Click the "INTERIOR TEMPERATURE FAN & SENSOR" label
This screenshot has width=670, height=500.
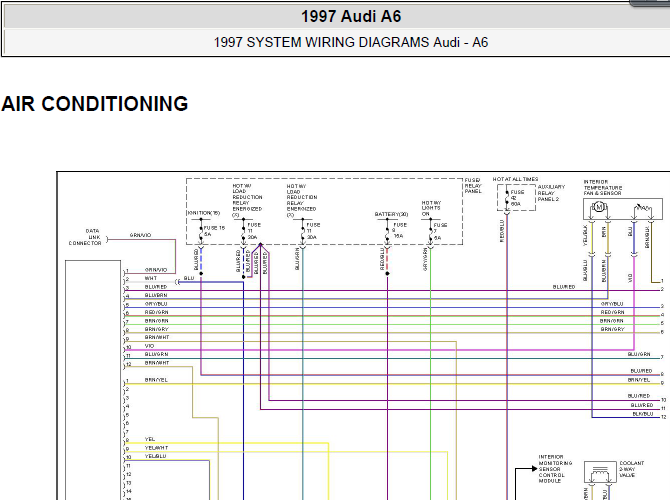point(603,188)
